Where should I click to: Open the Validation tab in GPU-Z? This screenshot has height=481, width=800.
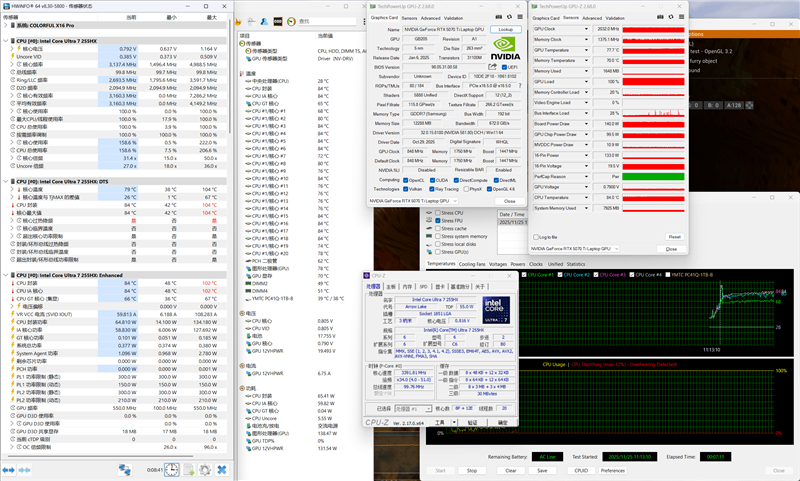[x=453, y=18]
